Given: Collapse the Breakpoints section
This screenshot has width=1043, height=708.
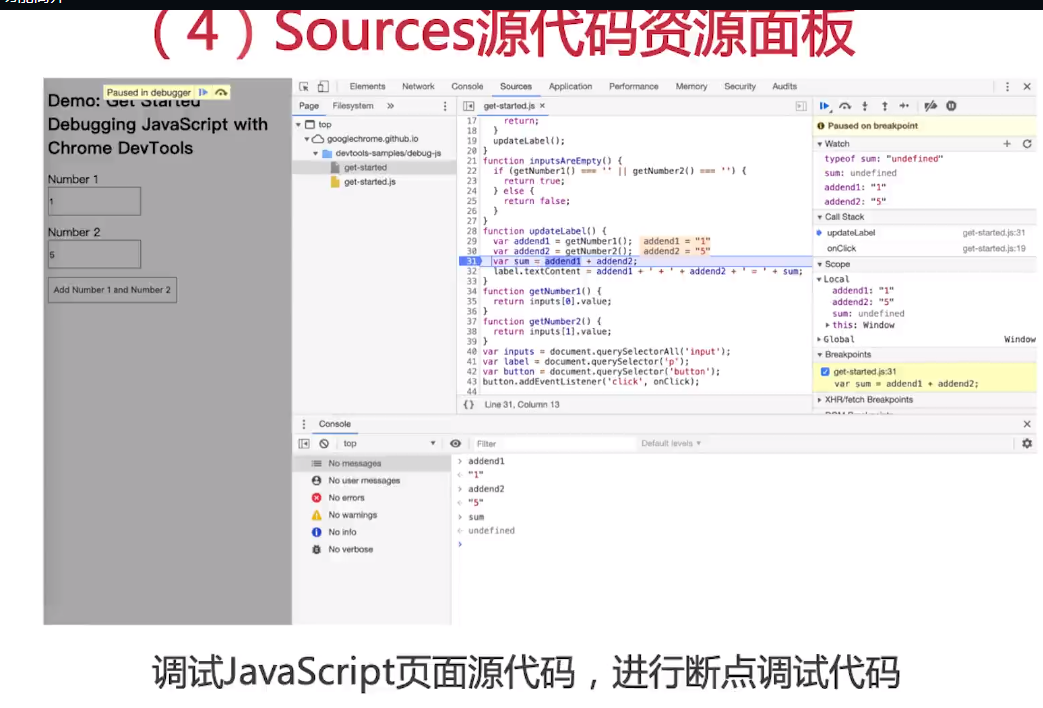Looking at the screenshot, I should tap(820, 355).
